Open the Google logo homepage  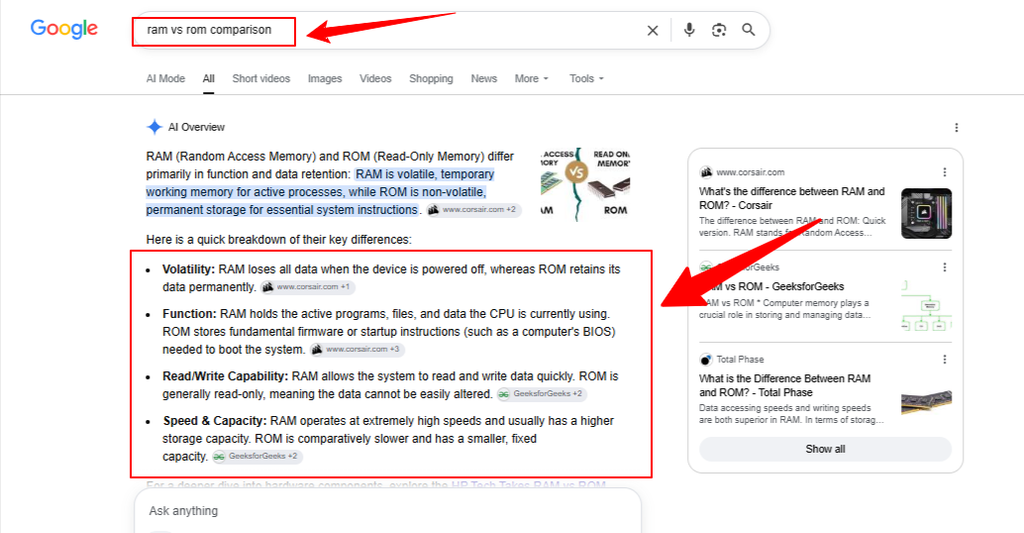coord(64,29)
